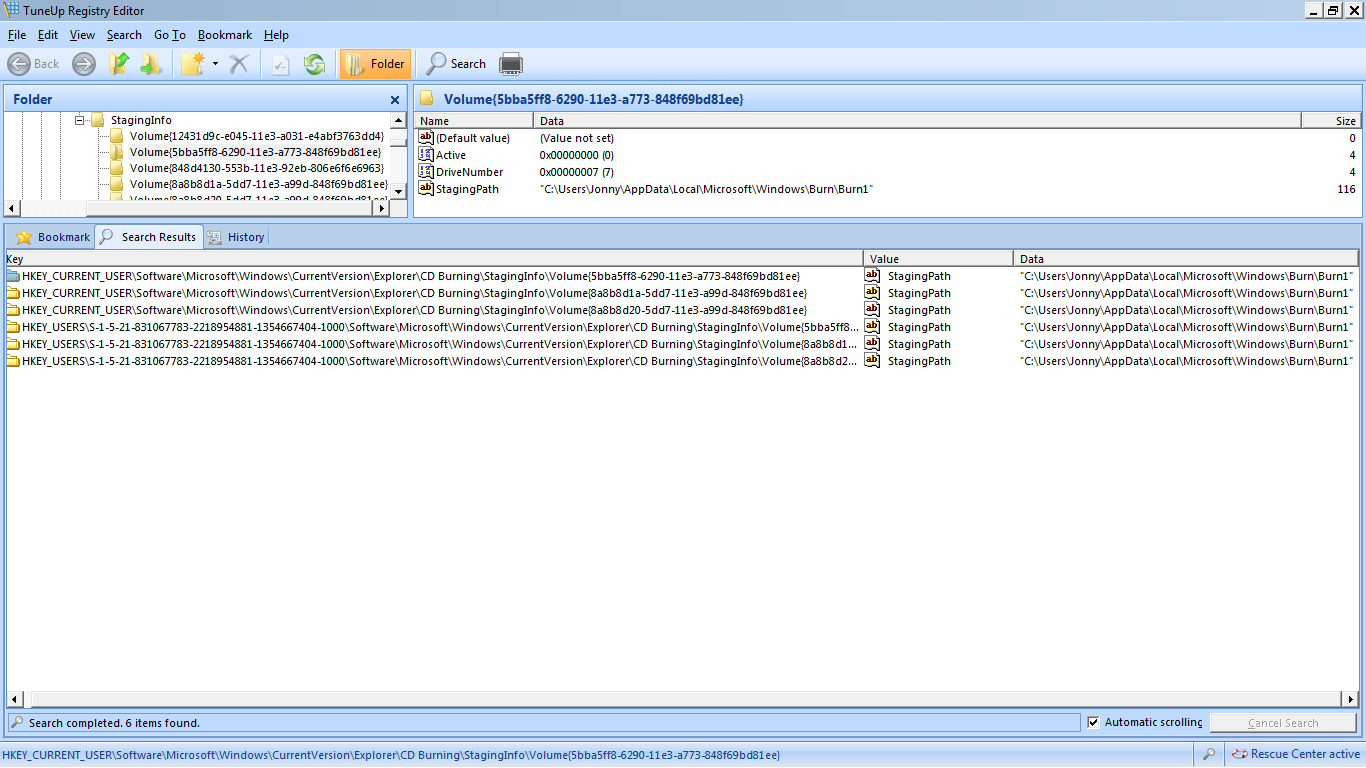
Task: Click the Forward navigation arrow icon
Action: (x=84, y=64)
